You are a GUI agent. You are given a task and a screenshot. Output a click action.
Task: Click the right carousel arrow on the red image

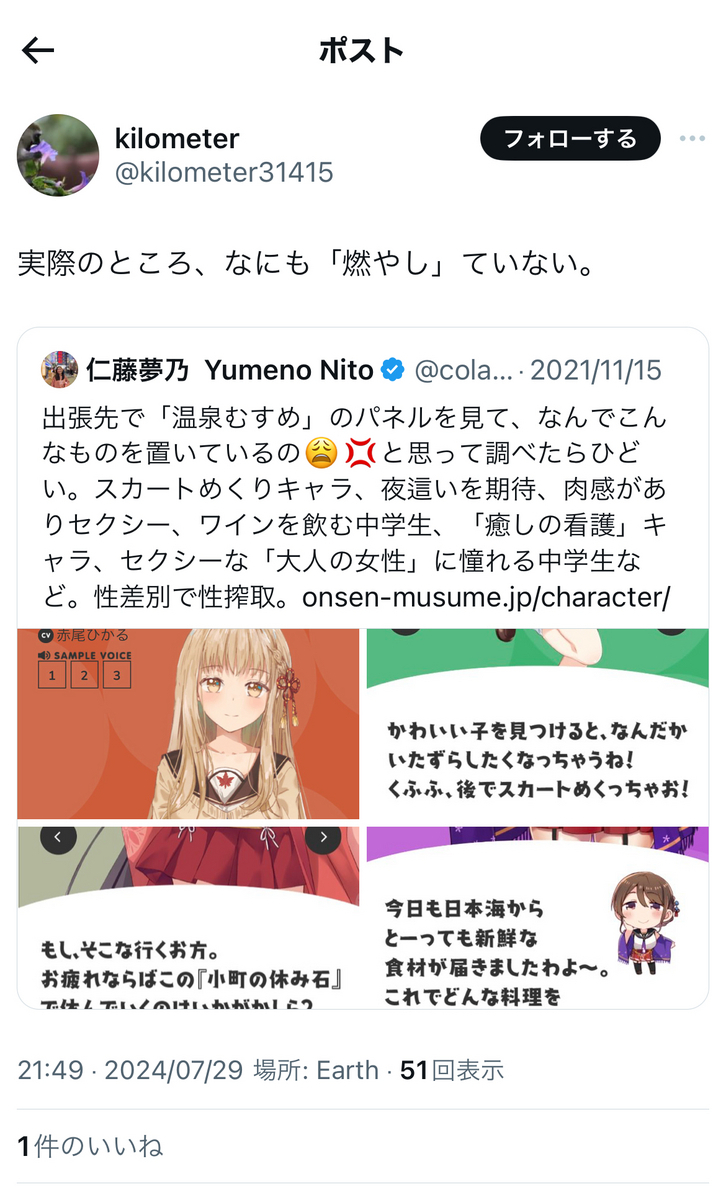click(x=323, y=838)
